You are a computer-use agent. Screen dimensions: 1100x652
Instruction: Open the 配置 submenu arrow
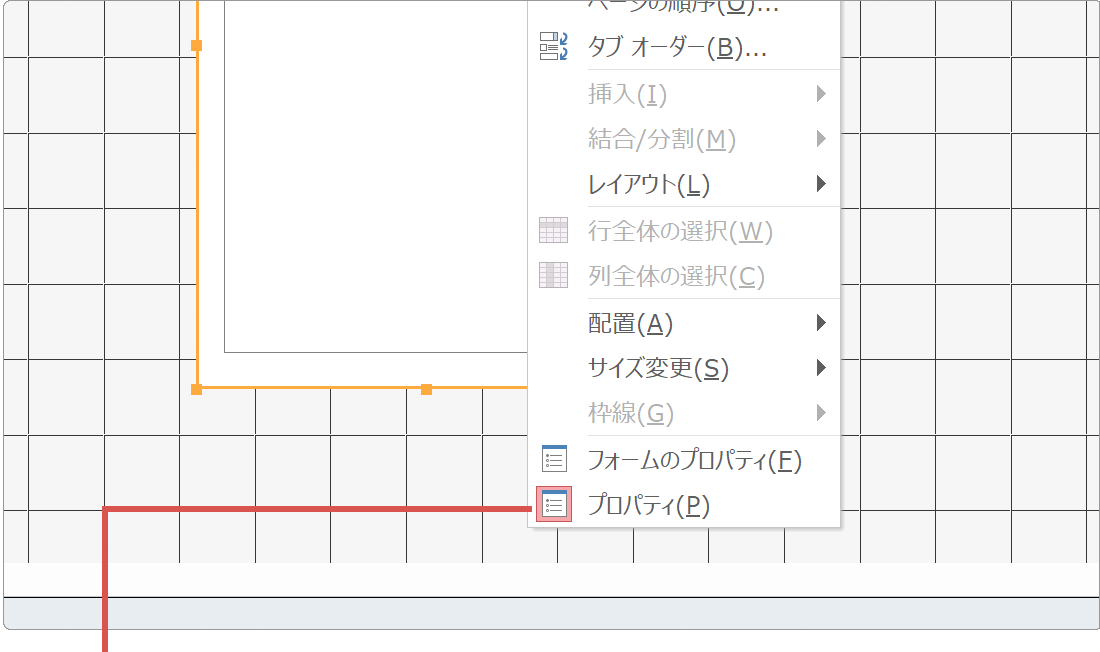click(822, 322)
